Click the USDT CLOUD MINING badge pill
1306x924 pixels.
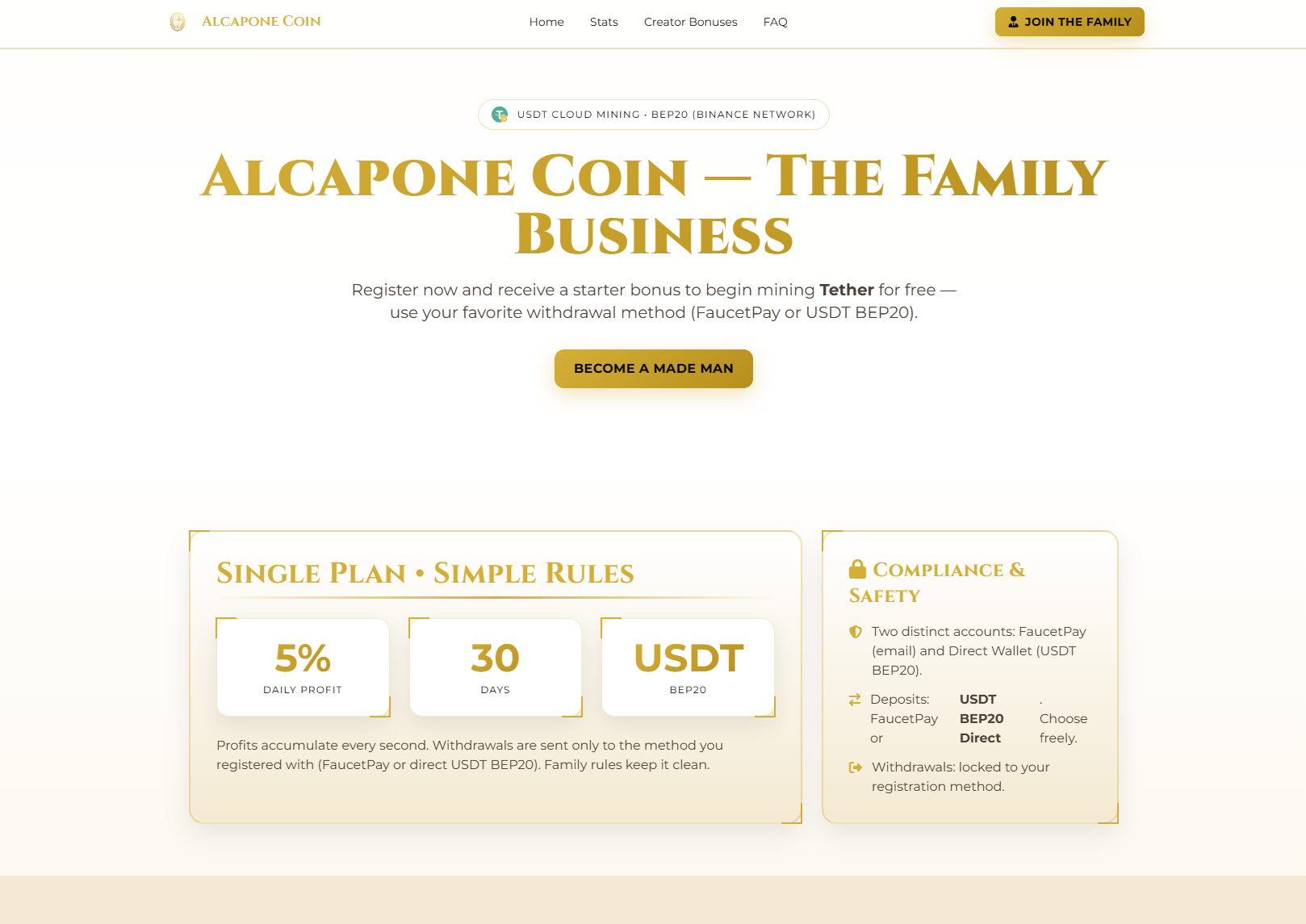(653, 115)
